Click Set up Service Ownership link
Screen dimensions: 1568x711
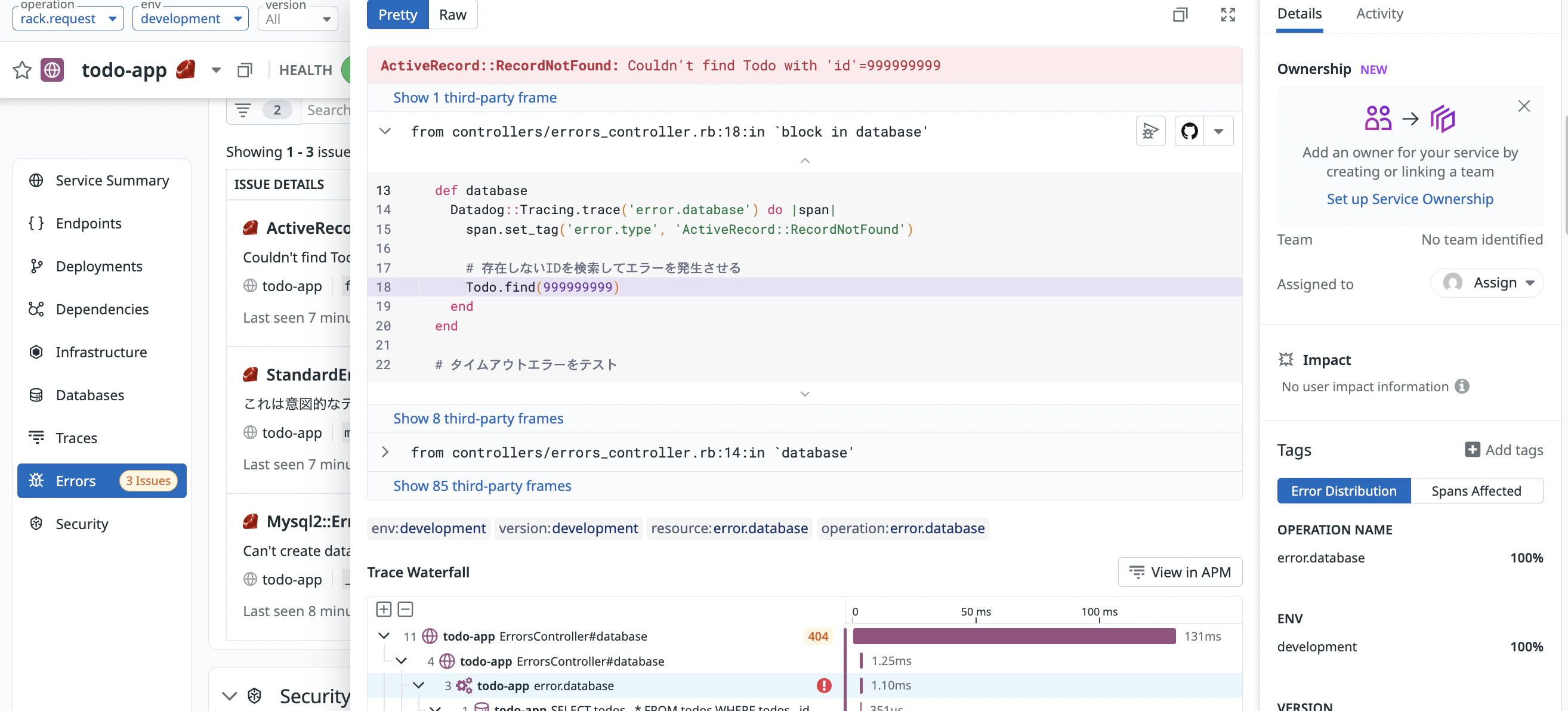click(1410, 199)
